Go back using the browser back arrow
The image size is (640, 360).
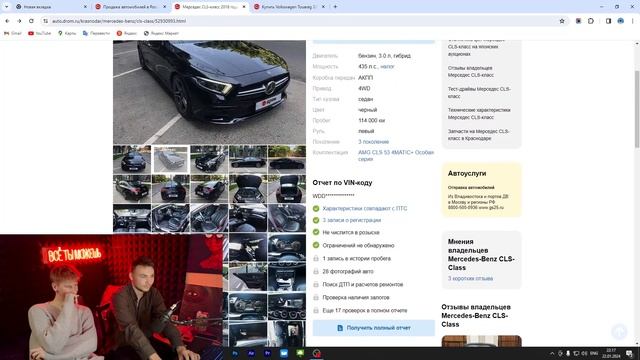[x=7, y=21]
